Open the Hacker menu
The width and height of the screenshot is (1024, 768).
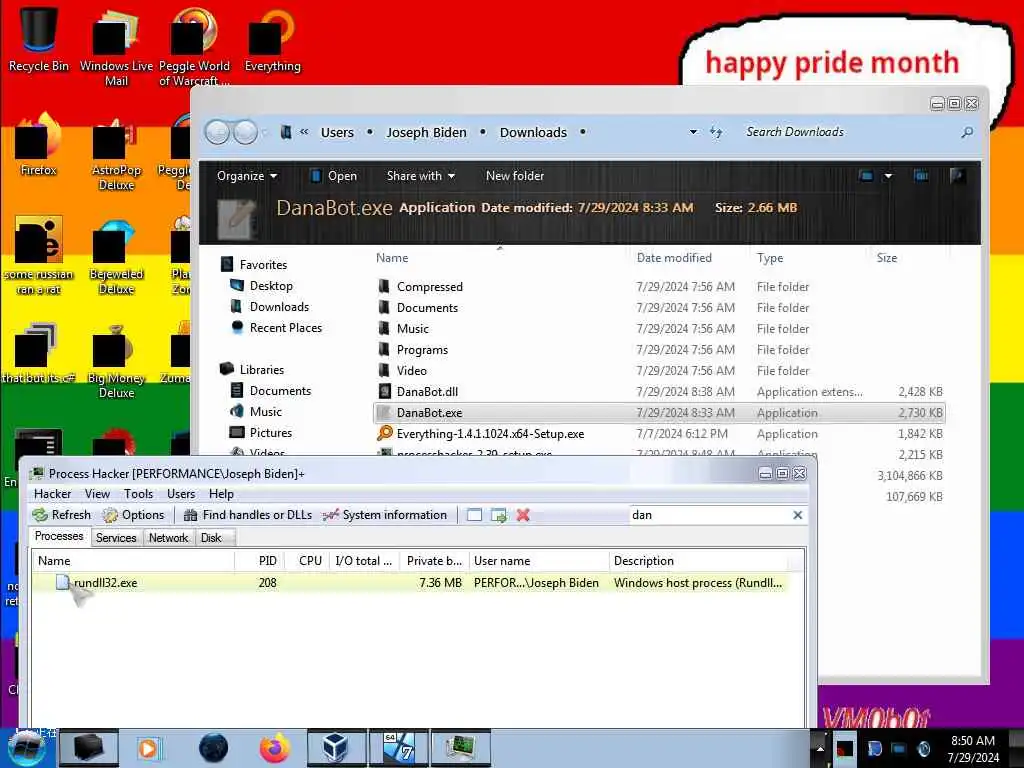[x=52, y=494]
